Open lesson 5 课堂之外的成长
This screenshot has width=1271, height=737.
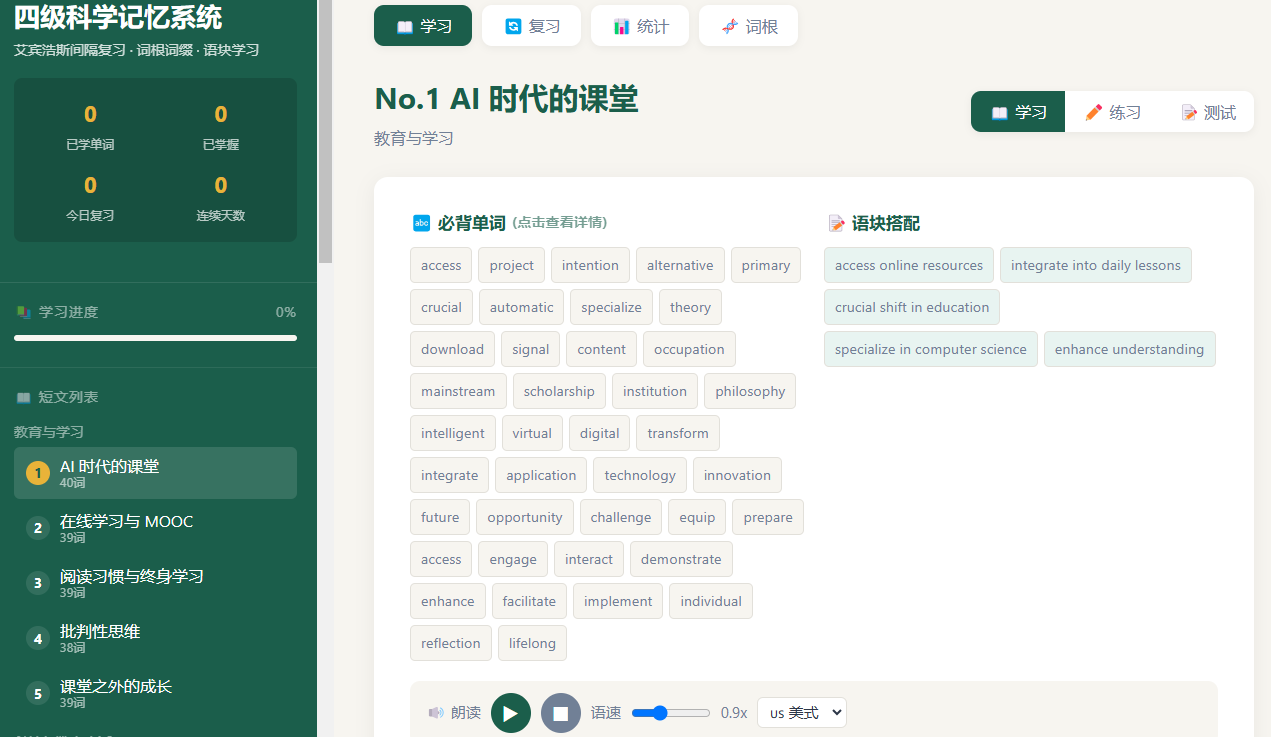[155, 693]
